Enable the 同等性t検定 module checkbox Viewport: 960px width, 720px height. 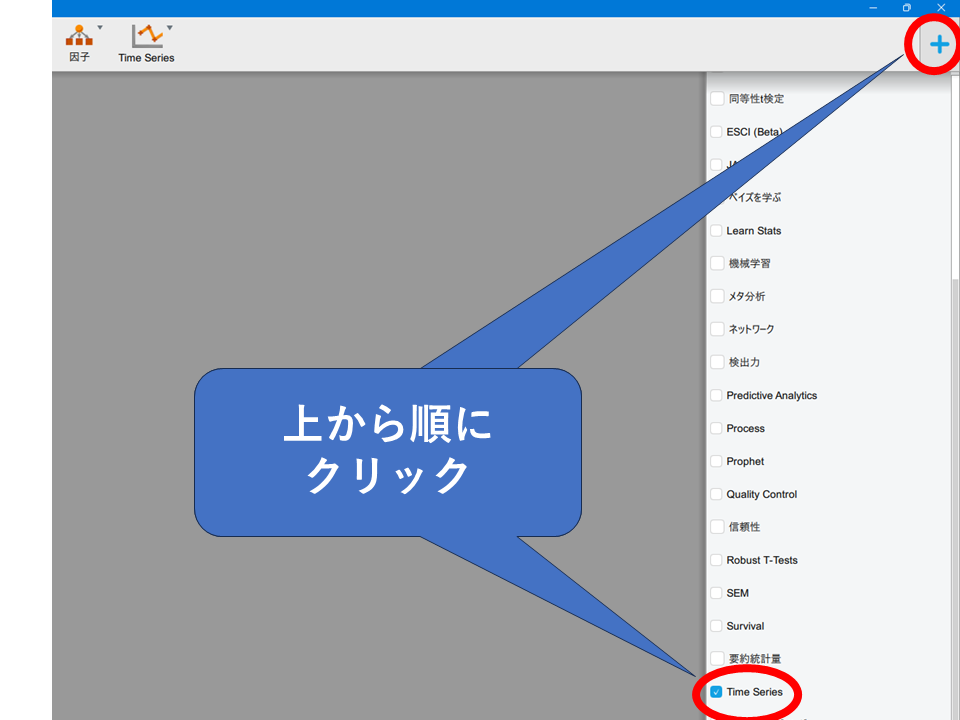click(x=717, y=99)
